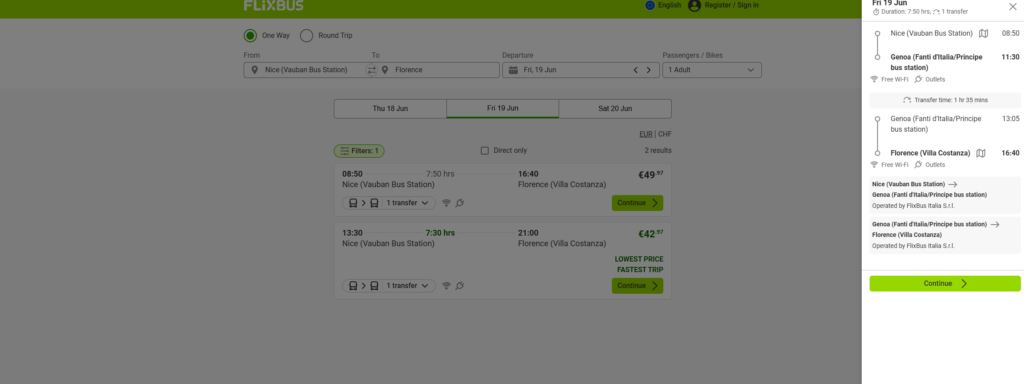1024x384 pixels.
Task: Select One Way trip type
Action: click(250, 35)
